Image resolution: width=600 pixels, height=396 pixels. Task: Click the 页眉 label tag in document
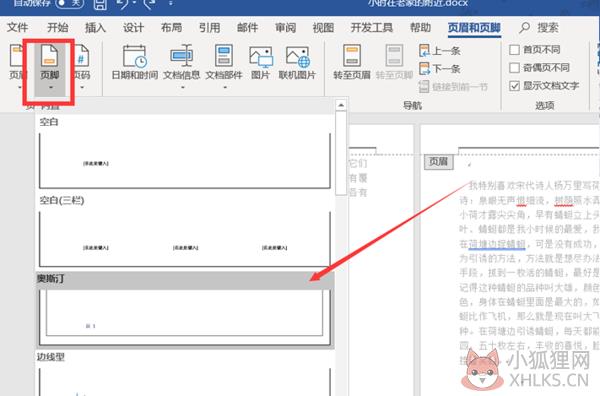(439, 162)
